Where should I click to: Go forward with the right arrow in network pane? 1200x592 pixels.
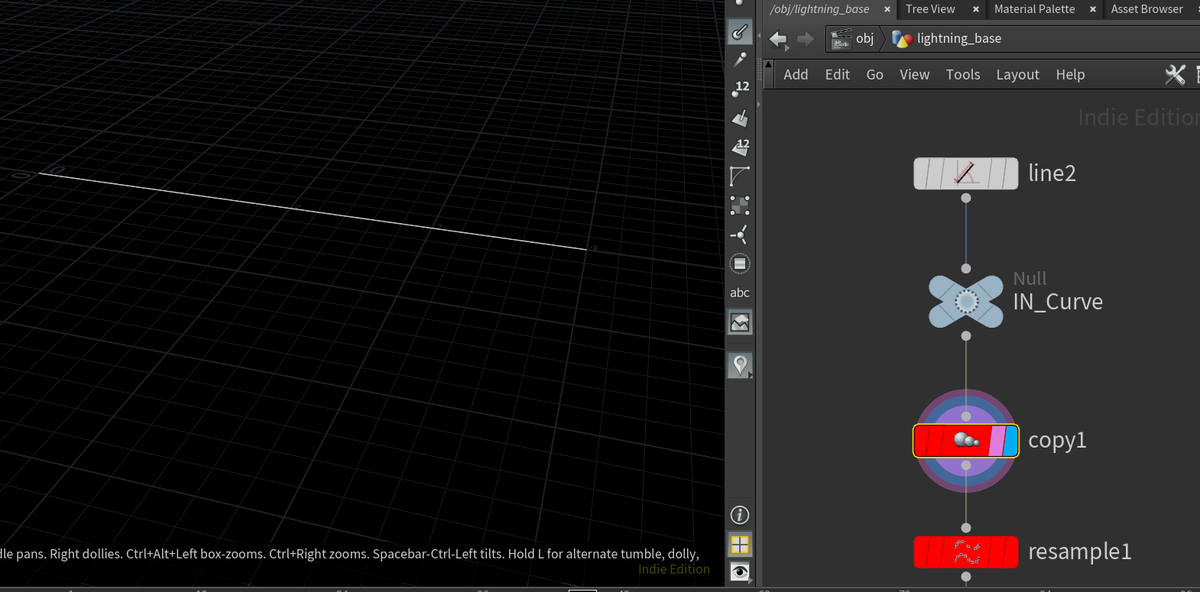coord(806,39)
